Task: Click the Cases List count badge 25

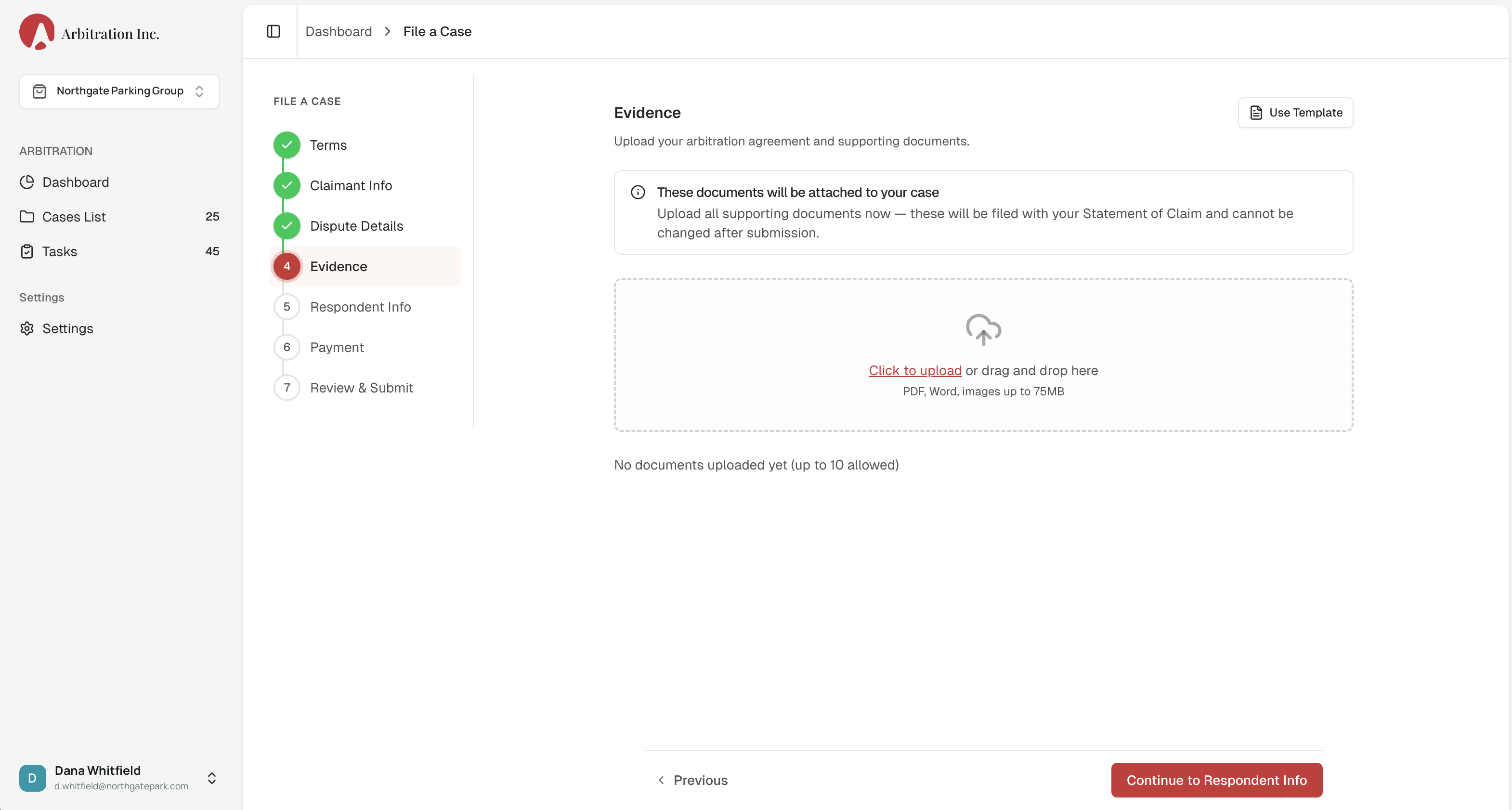Action: click(x=212, y=217)
